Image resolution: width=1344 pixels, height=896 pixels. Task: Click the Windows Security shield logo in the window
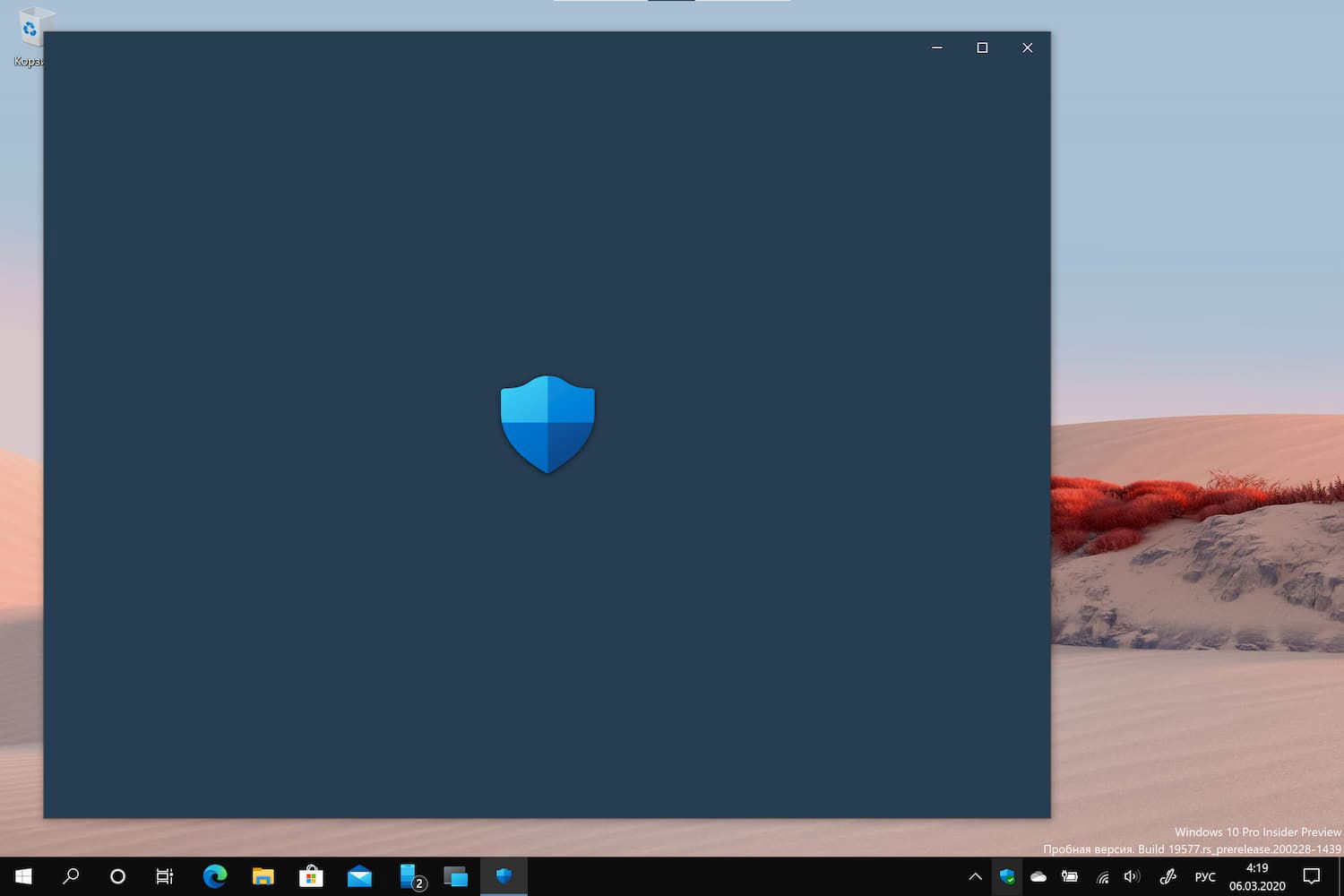pyautogui.click(x=547, y=423)
